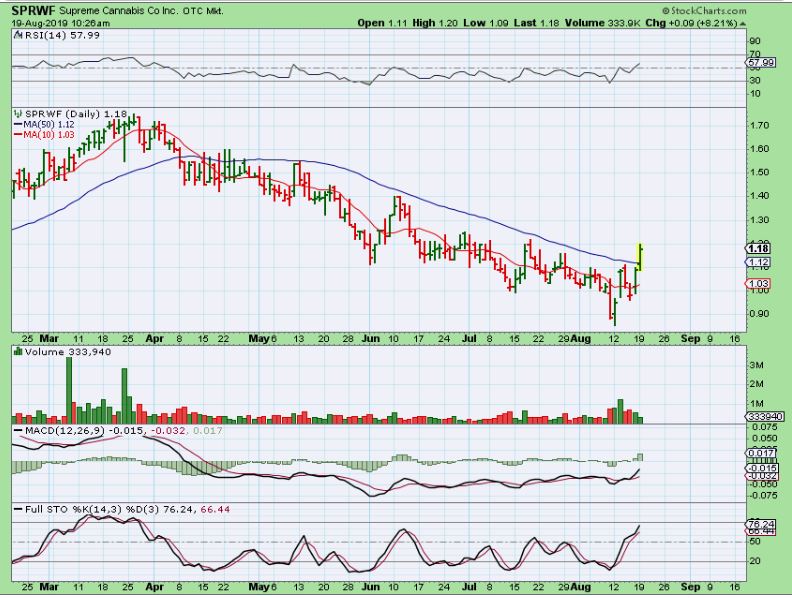Click the Volume 333.9K value in header

point(603,23)
